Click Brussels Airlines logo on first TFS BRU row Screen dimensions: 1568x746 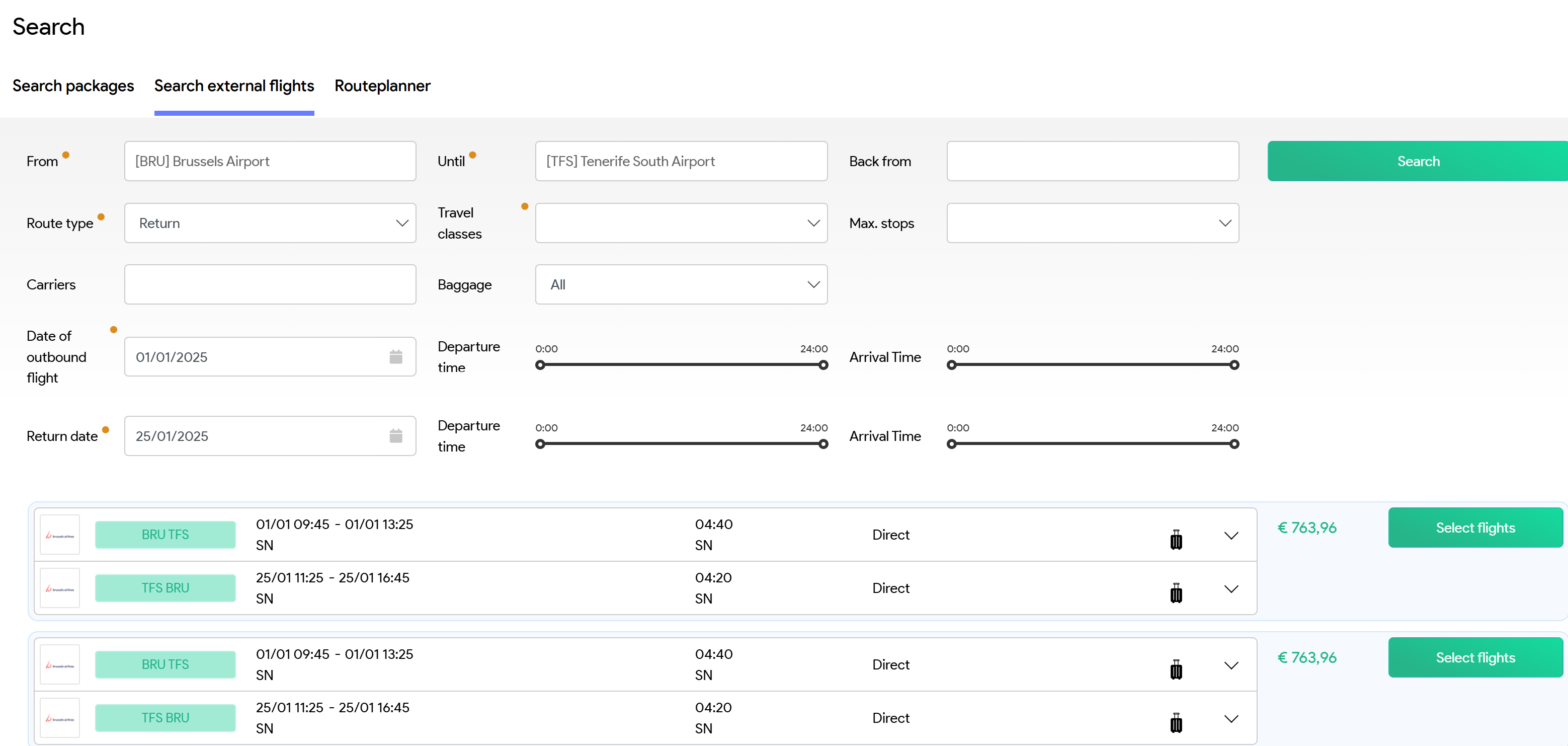(60, 588)
